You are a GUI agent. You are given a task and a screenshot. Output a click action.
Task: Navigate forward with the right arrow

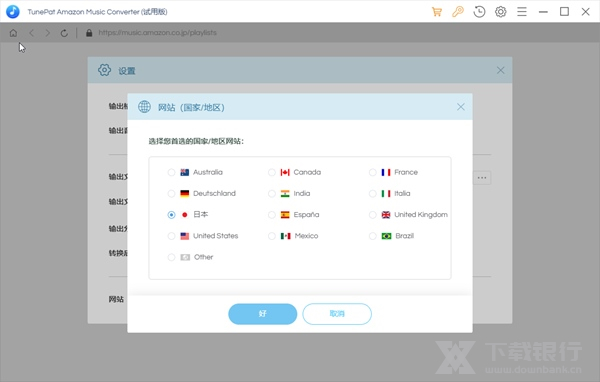point(47,33)
